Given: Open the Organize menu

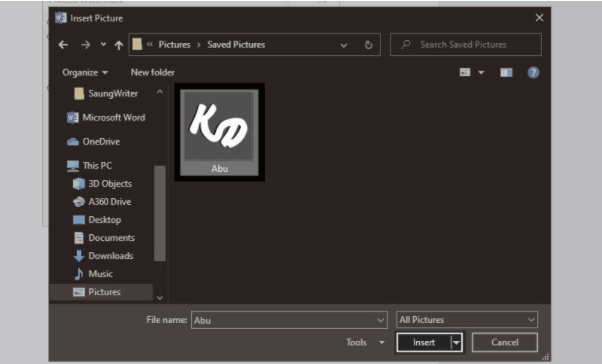Looking at the screenshot, I should (85, 73).
